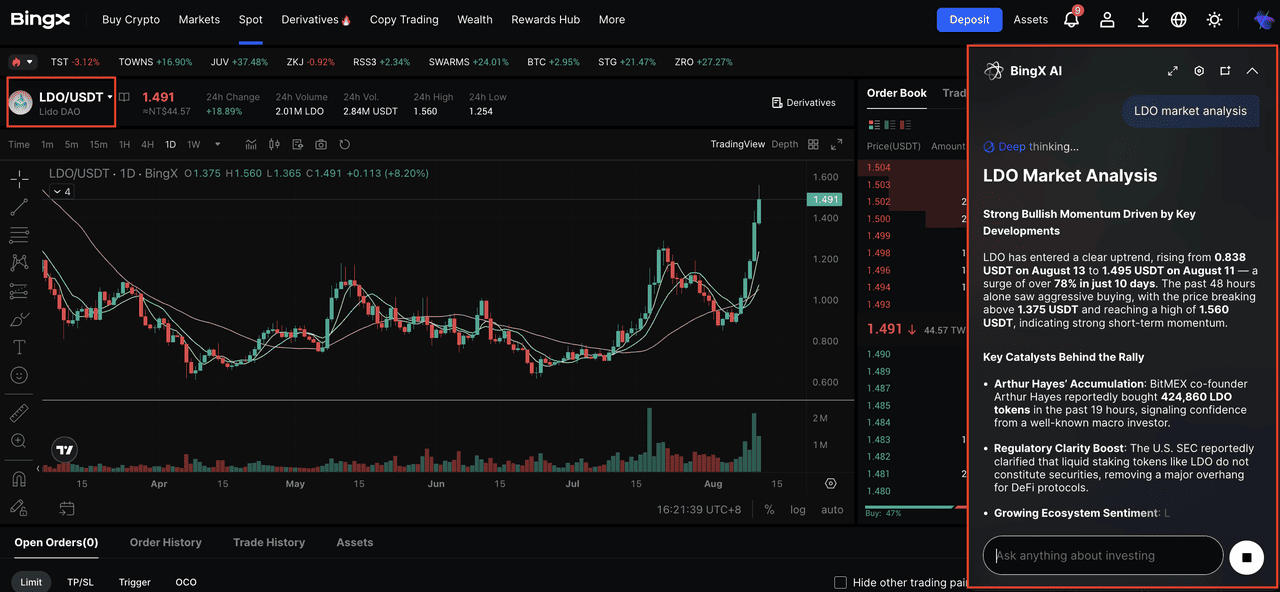
Task: Show buy orders only view
Action: 889,125
